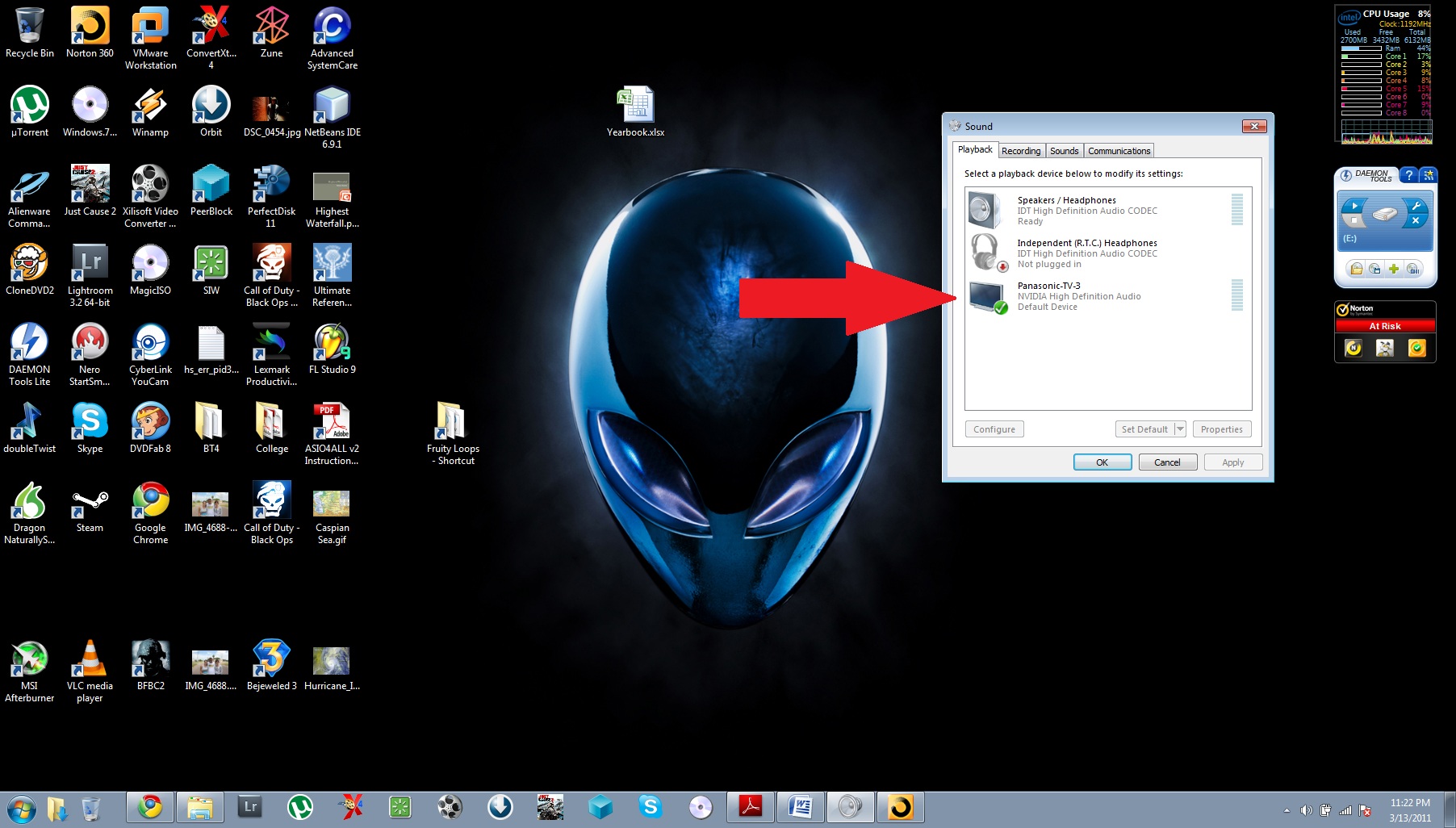Click the DAEMON Tools gadget unmount stop button
Image resolution: width=1456 pixels, height=828 pixels.
pos(1353,220)
